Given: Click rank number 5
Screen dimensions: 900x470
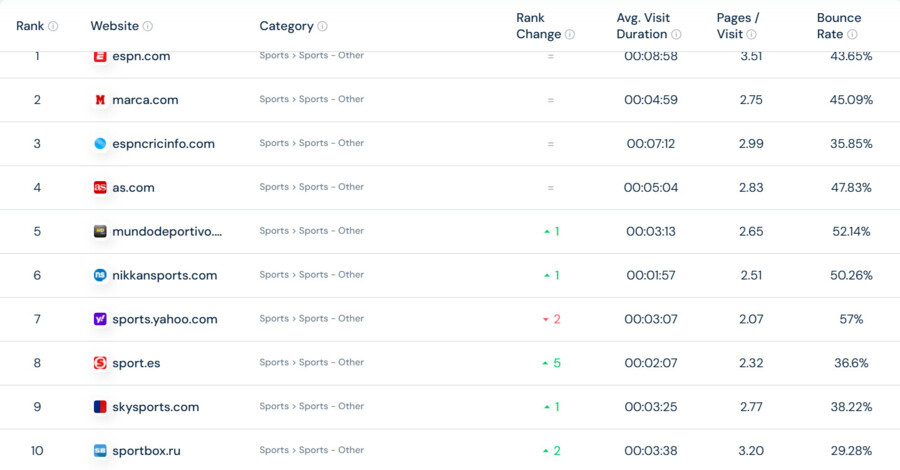Looking at the screenshot, I should tap(37, 231).
